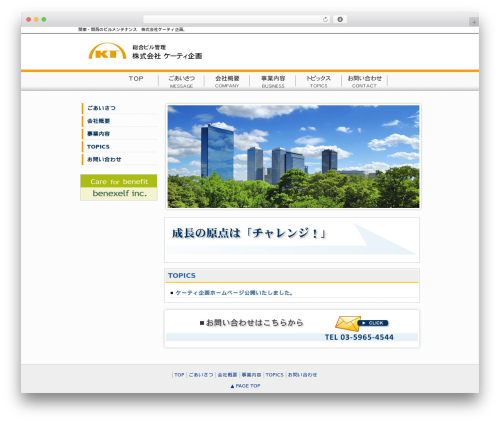Click the TOPICS section heading
Screen dimensions: 500x423
click(182, 276)
